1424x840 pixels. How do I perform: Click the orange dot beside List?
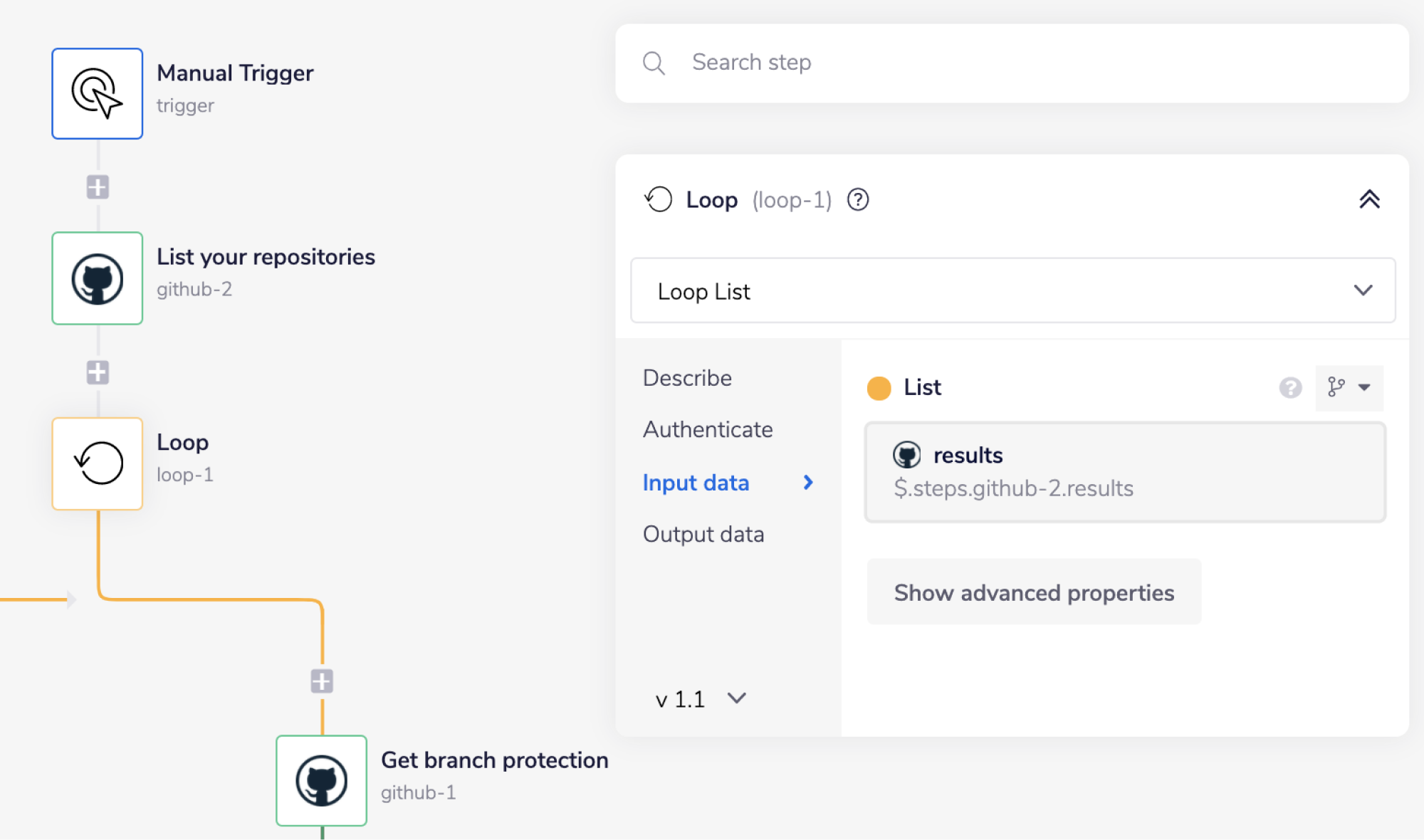(x=879, y=388)
